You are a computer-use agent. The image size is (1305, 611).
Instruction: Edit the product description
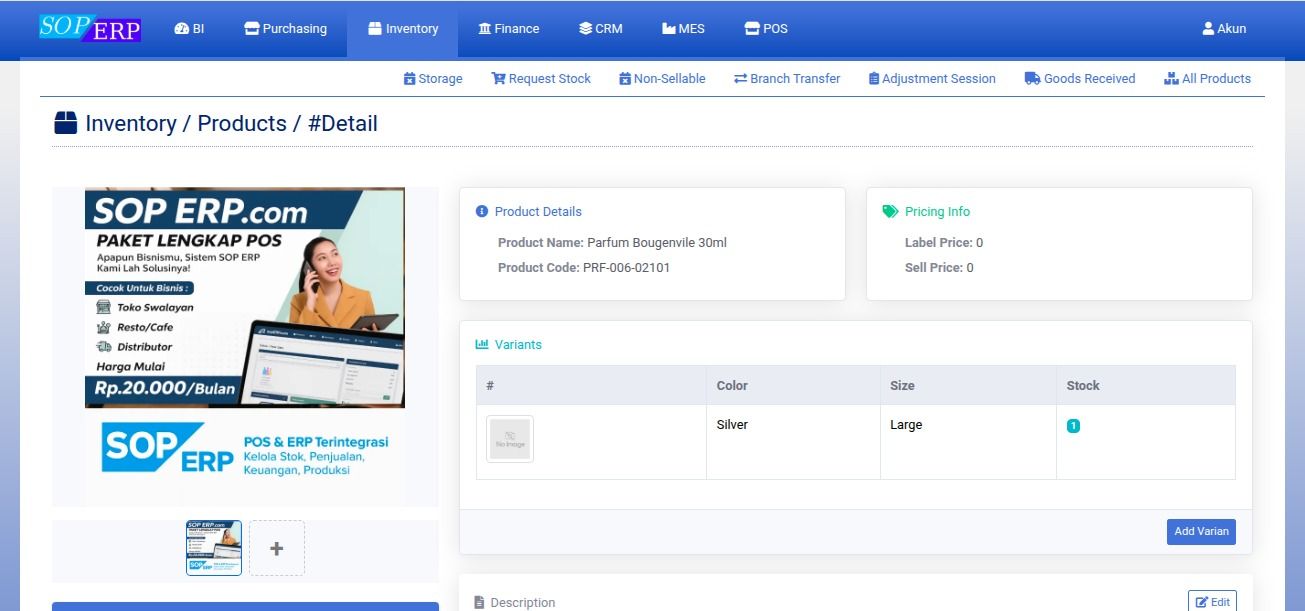click(x=1212, y=602)
